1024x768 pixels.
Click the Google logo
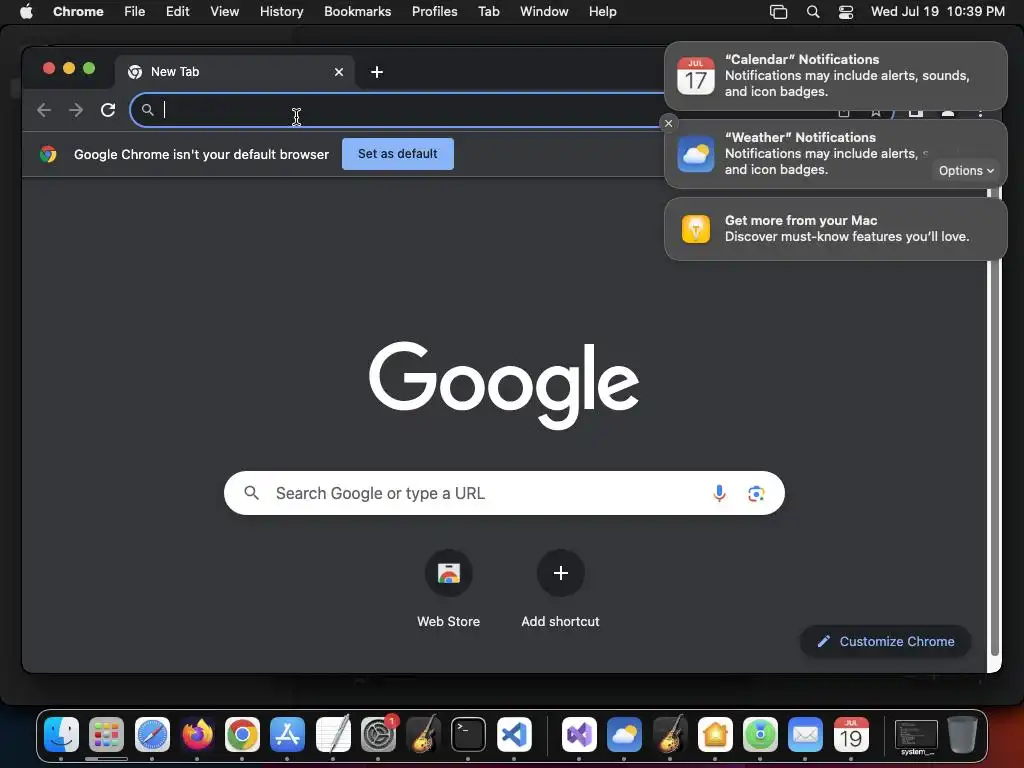coord(504,385)
